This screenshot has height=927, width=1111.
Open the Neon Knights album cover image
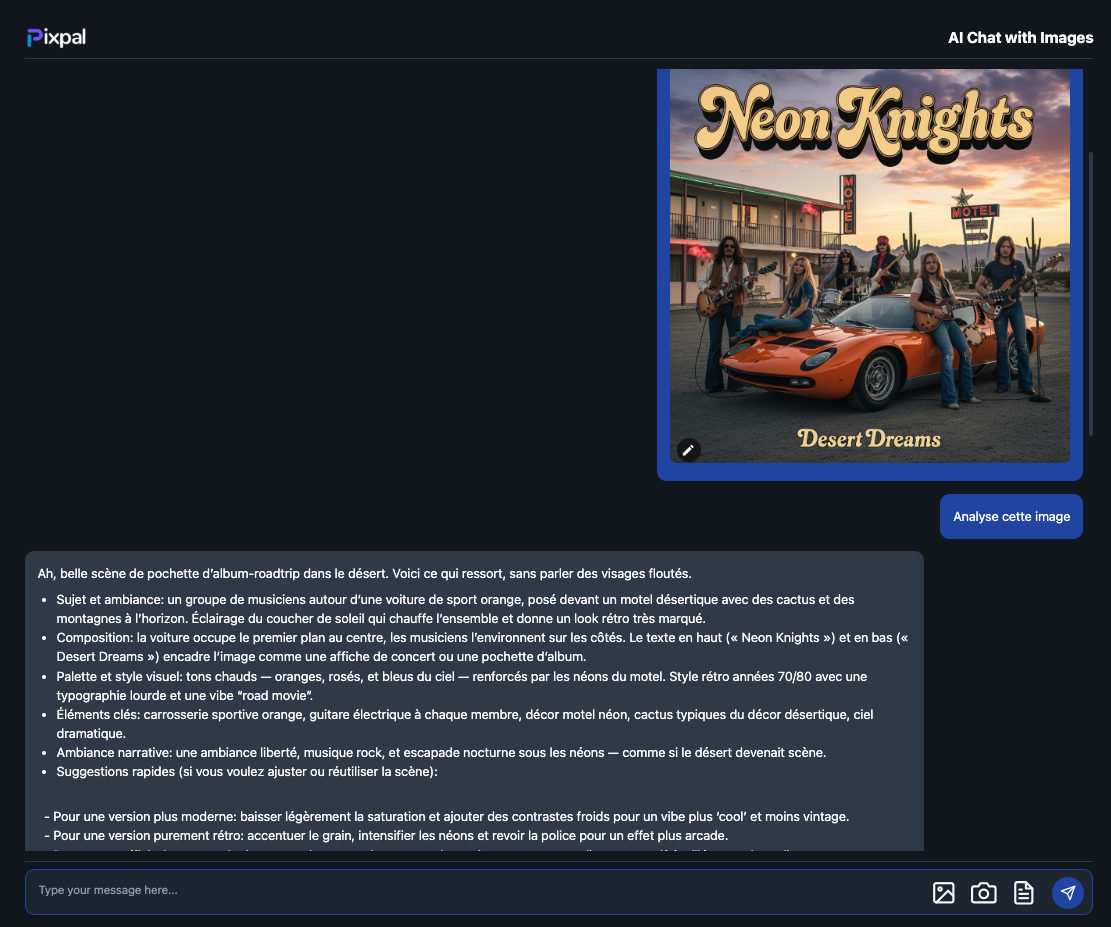point(869,266)
